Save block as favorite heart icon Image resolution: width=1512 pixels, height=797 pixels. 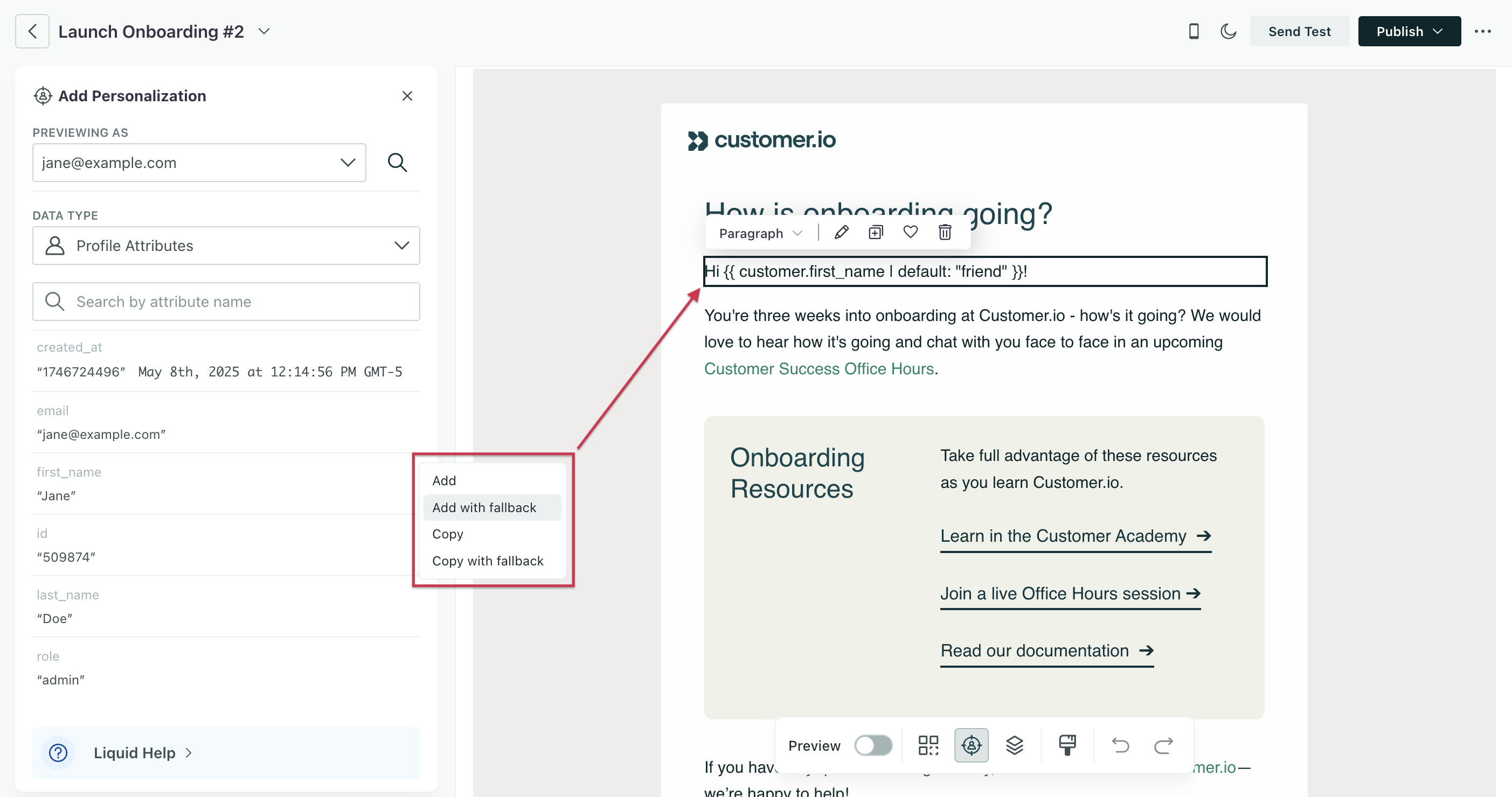910,232
